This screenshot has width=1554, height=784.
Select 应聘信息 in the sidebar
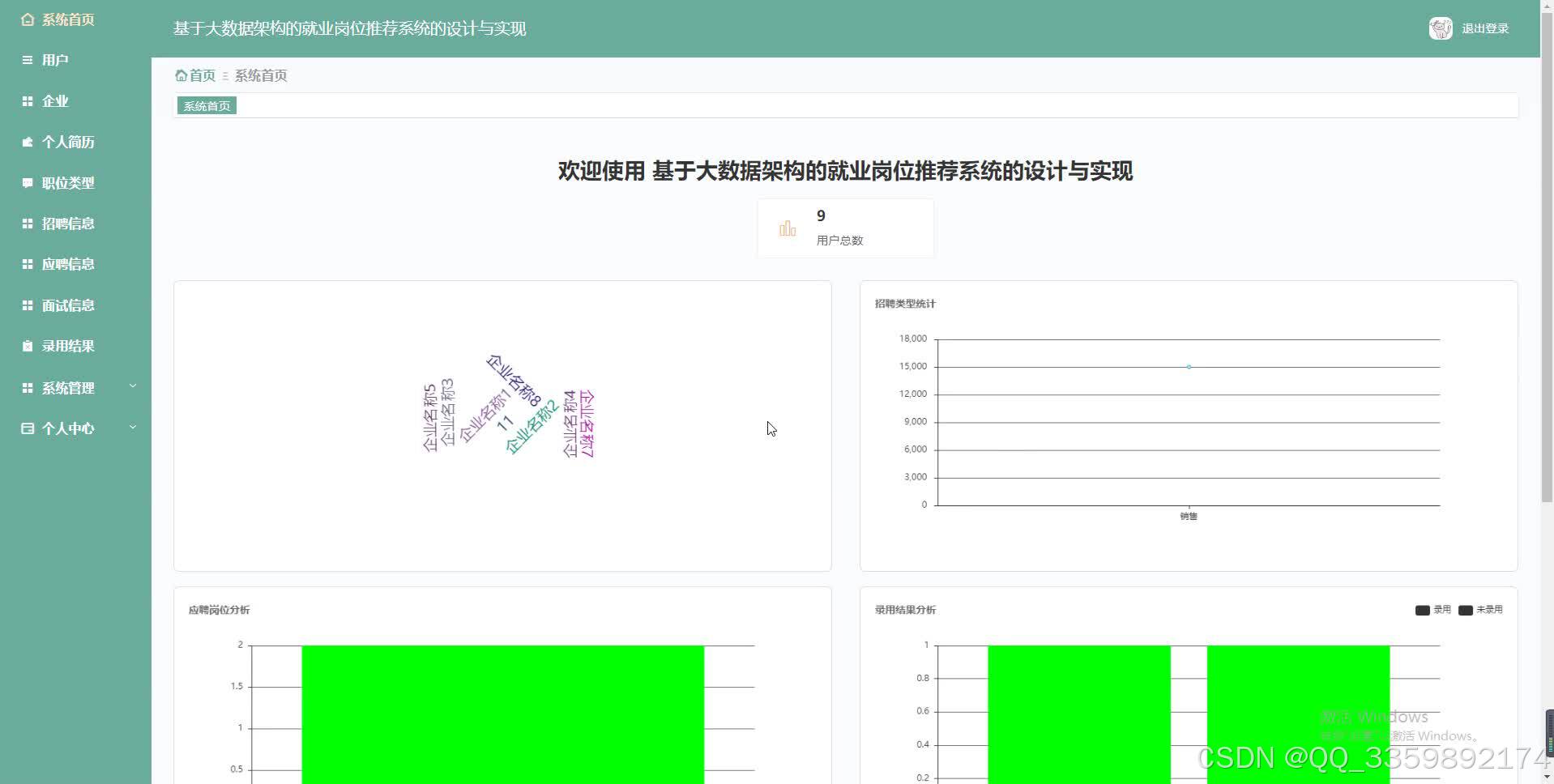tap(68, 264)
